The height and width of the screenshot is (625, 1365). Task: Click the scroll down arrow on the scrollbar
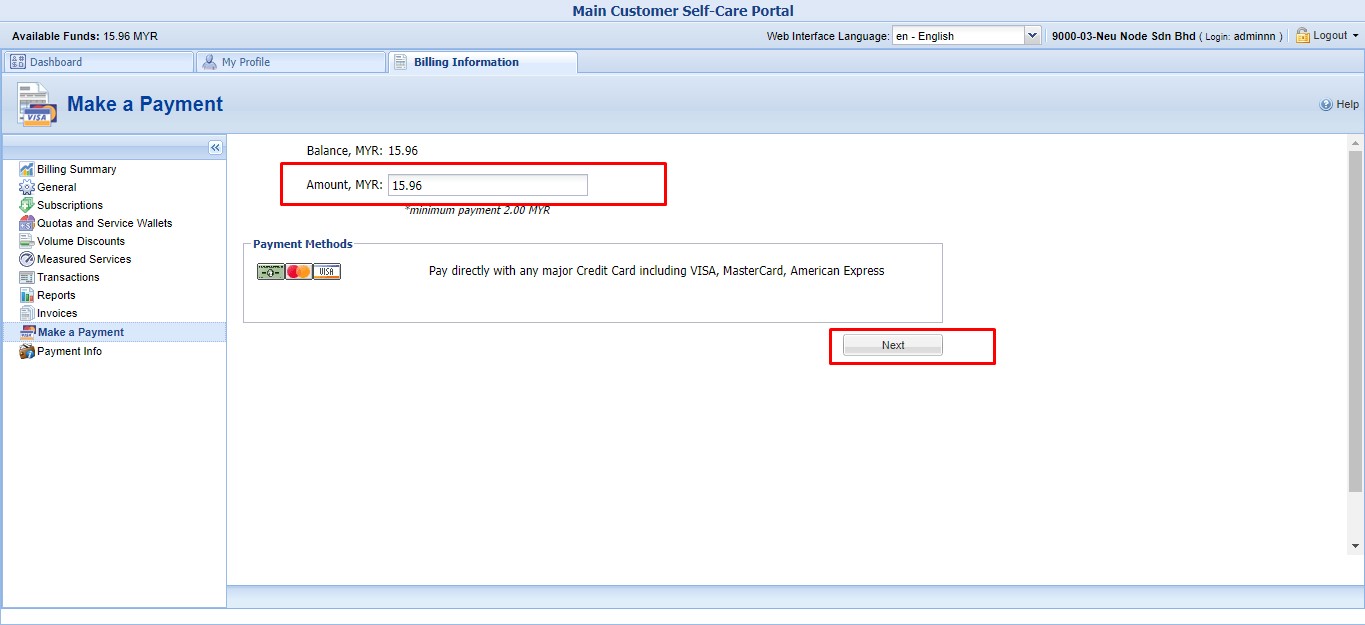point(1355,546)
